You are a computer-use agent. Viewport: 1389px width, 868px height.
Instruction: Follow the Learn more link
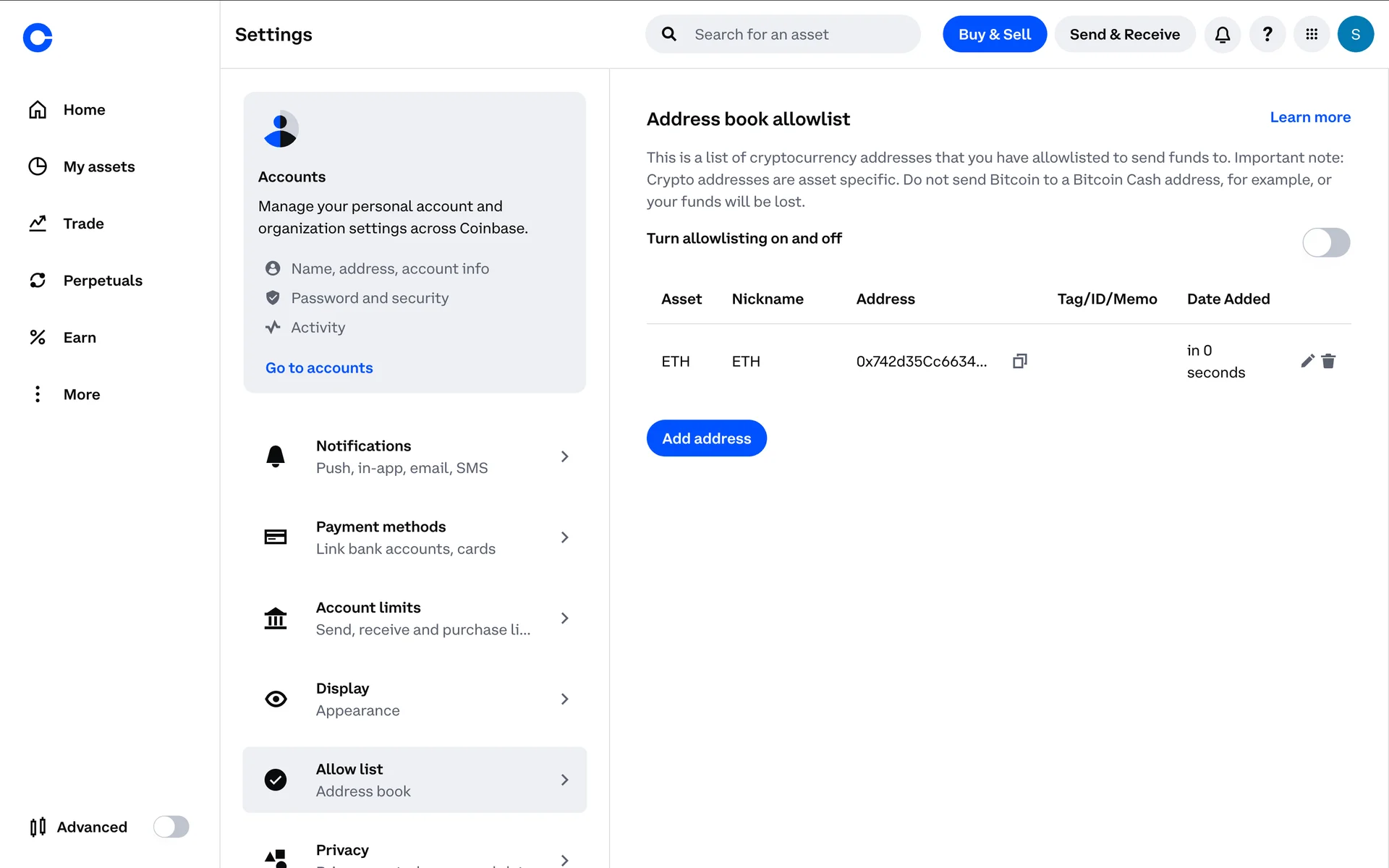click(x=1310, y=117)
